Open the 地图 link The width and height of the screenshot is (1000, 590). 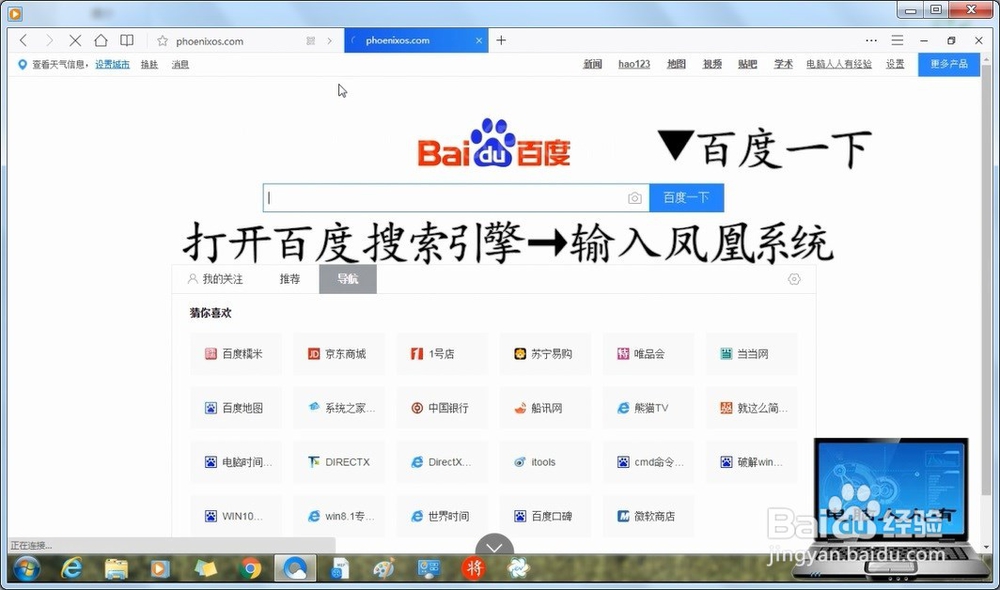[676, 64]
